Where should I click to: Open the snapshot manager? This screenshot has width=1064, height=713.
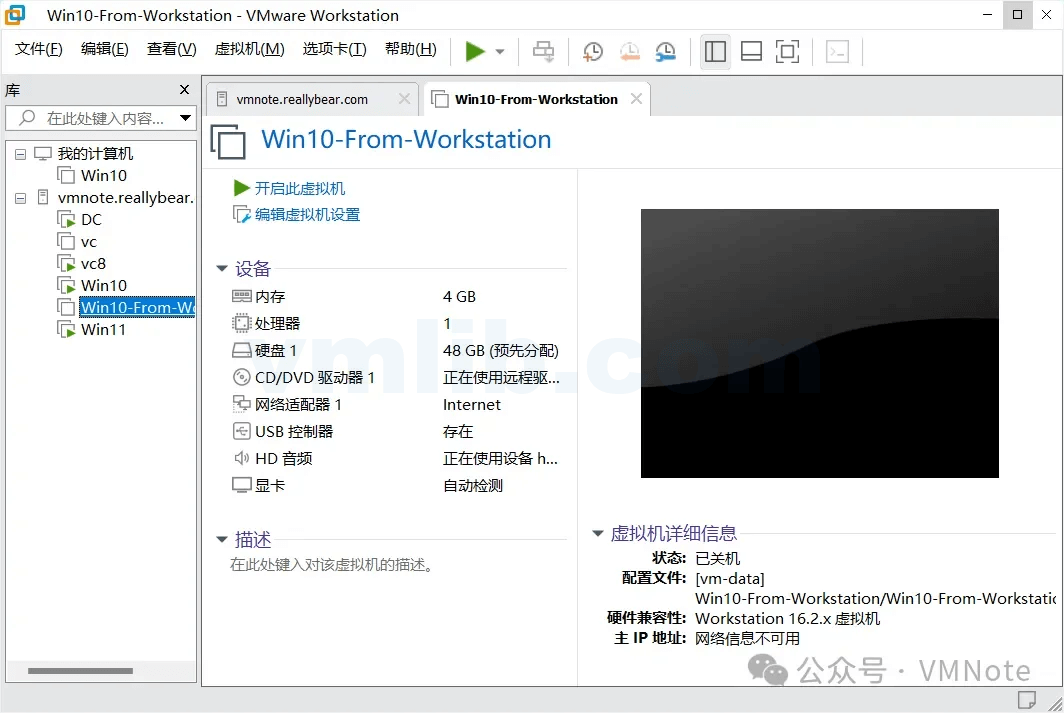666,51
